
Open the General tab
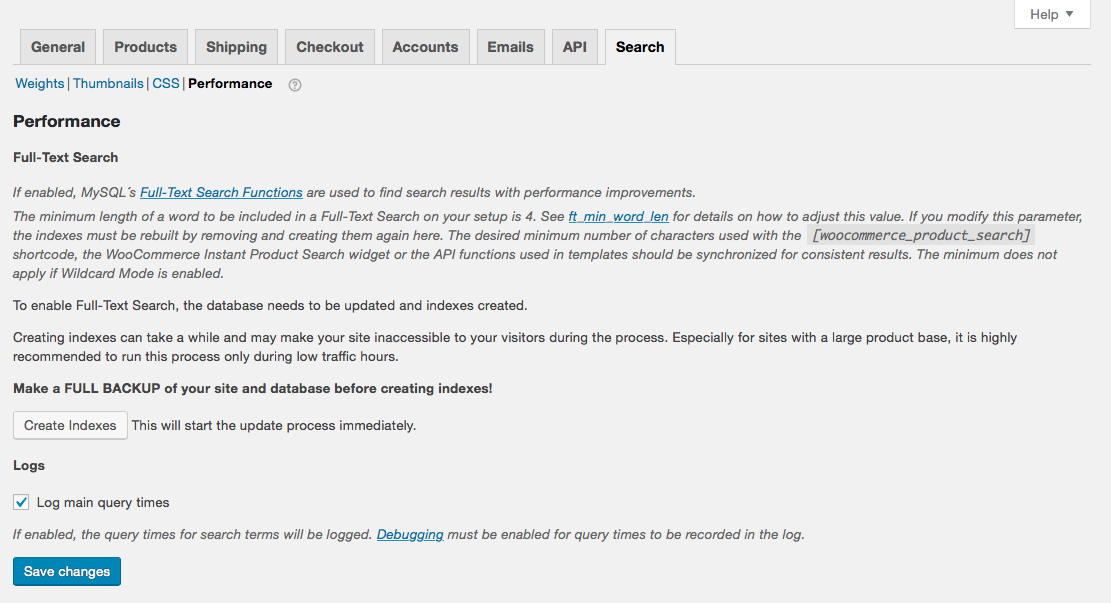(58, 47)
